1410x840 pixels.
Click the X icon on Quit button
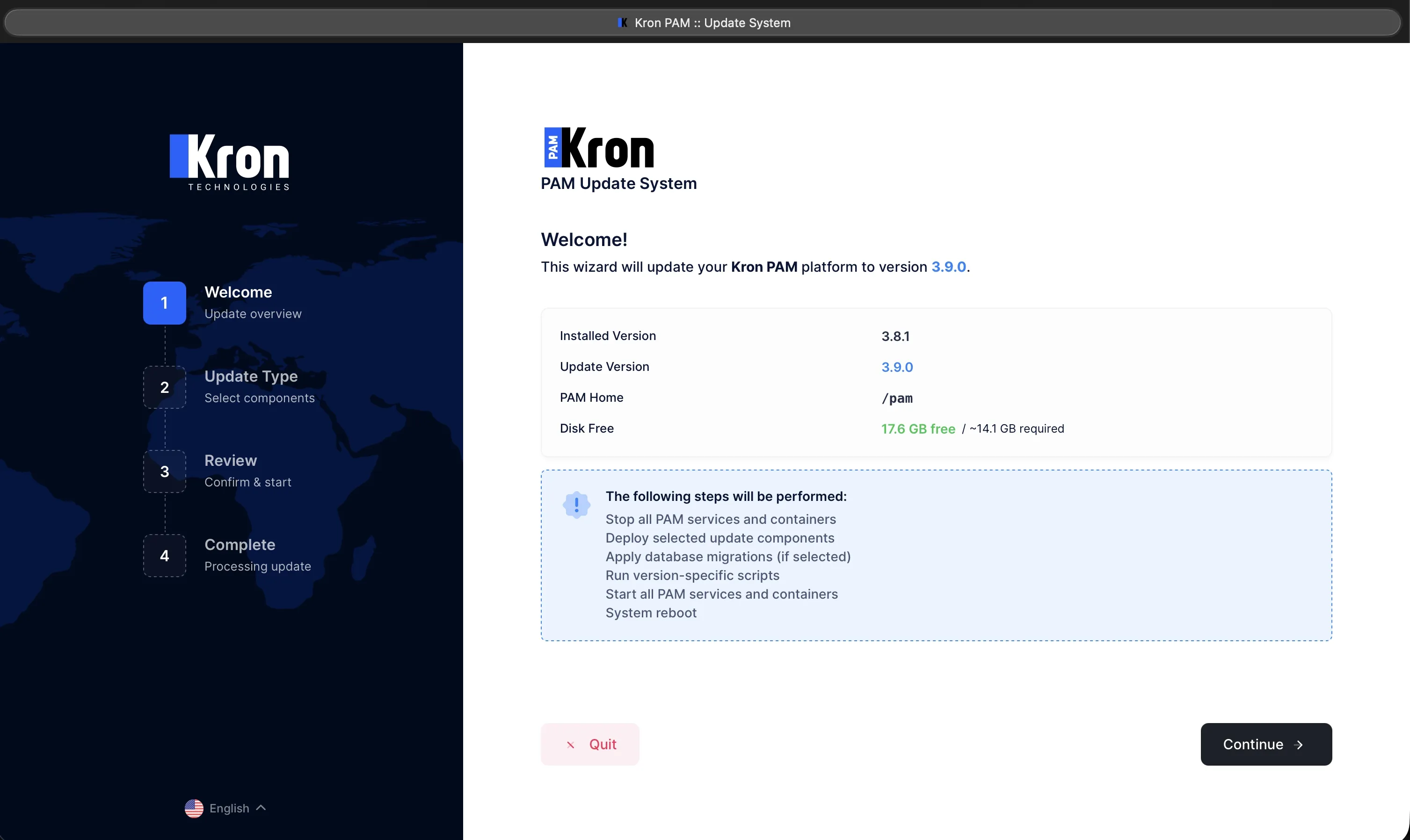coord(571,745)
